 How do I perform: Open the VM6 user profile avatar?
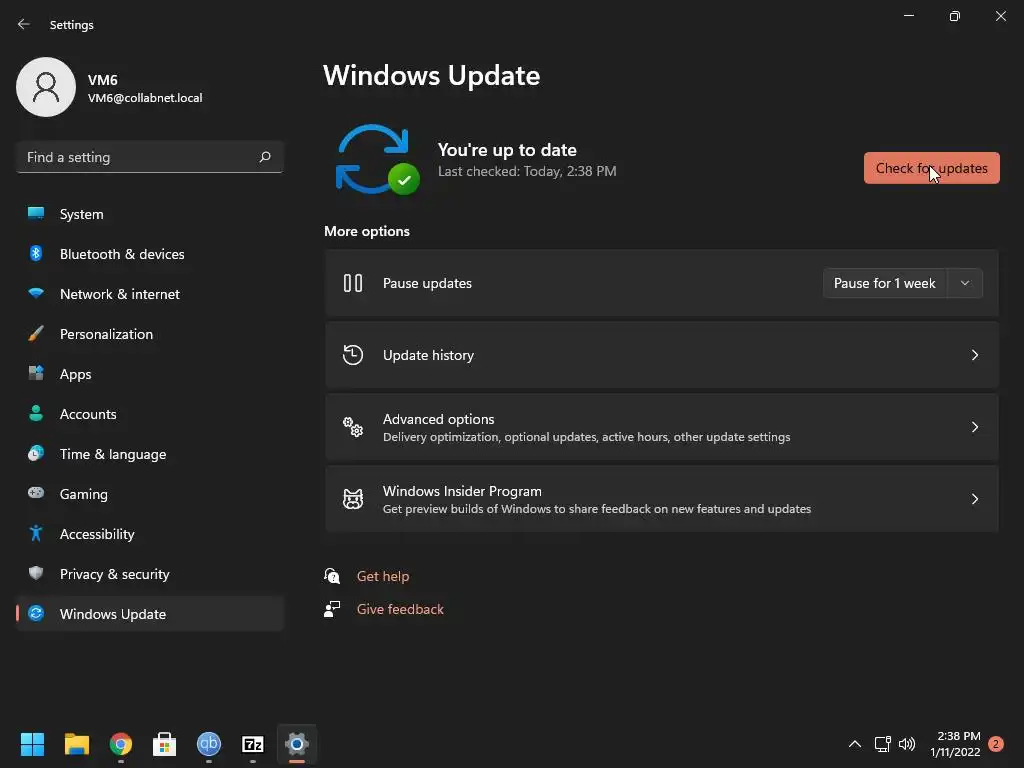(x=46, y=87)
